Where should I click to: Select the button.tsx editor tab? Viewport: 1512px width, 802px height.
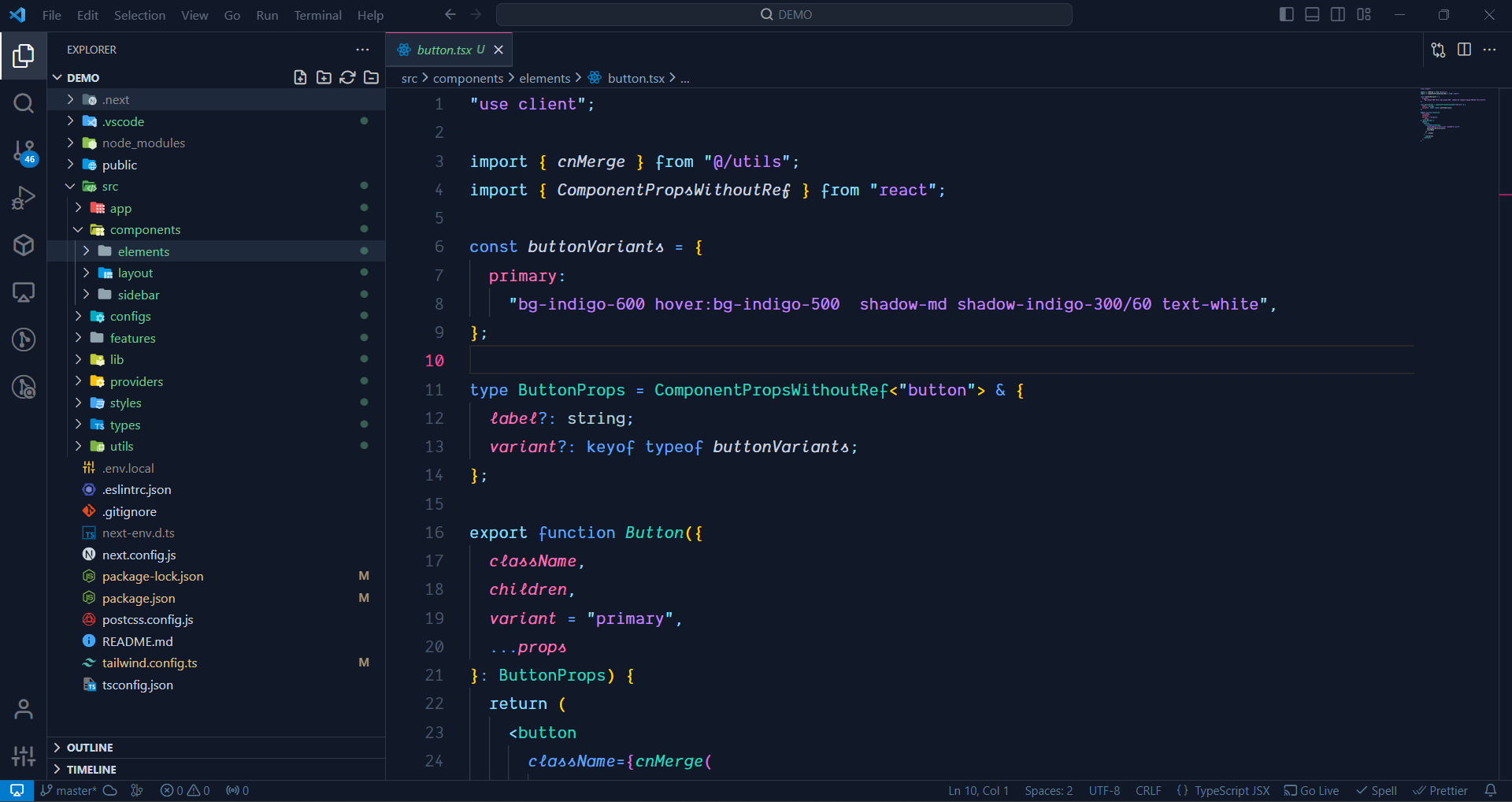pyautogui.click(x=450, y=50)
